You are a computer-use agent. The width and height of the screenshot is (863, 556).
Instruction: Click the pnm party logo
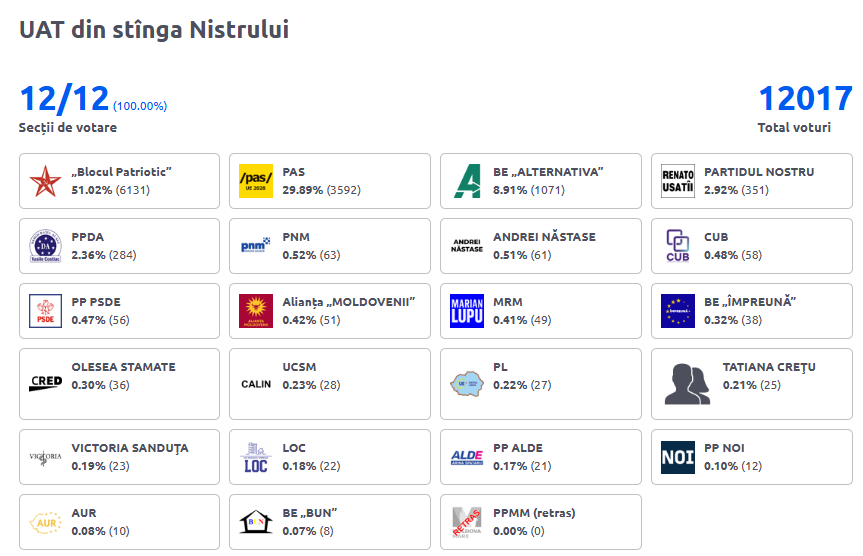(x=256, y=245)
